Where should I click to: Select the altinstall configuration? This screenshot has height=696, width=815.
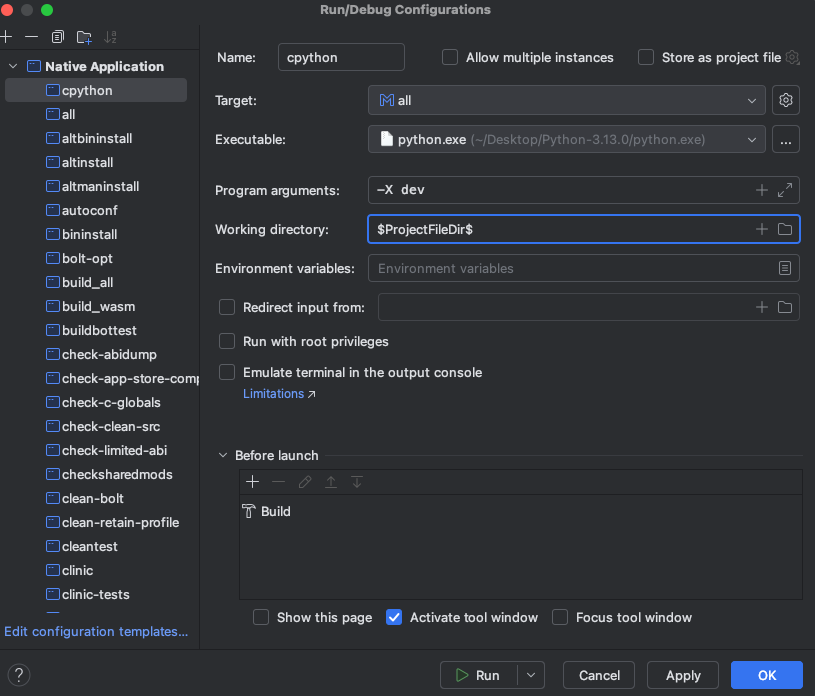pos(87,162)
